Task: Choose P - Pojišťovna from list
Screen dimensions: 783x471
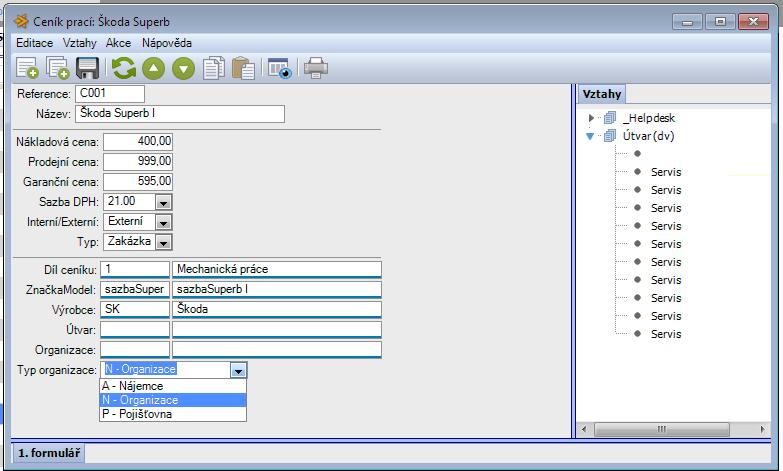Action: pyautogui.click(x=173, y=414)
